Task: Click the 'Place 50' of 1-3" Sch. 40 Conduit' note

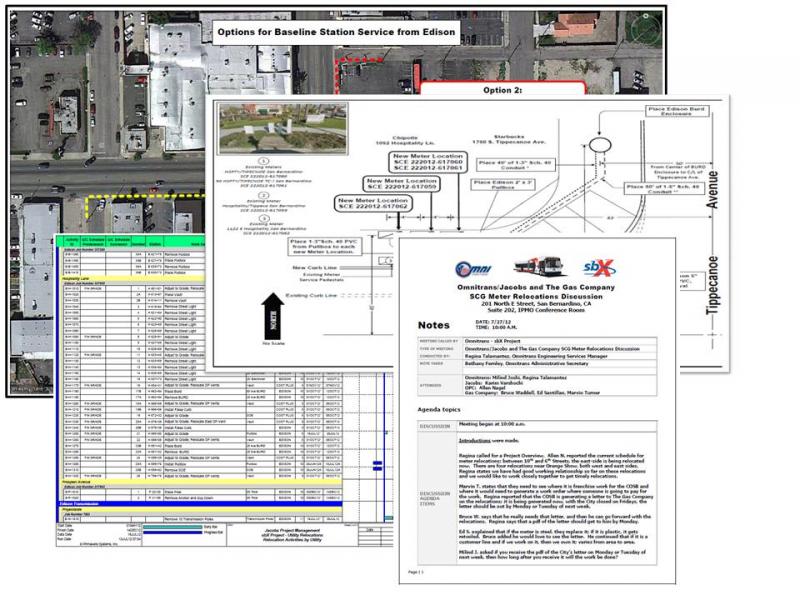Action: tap(663, 189)
